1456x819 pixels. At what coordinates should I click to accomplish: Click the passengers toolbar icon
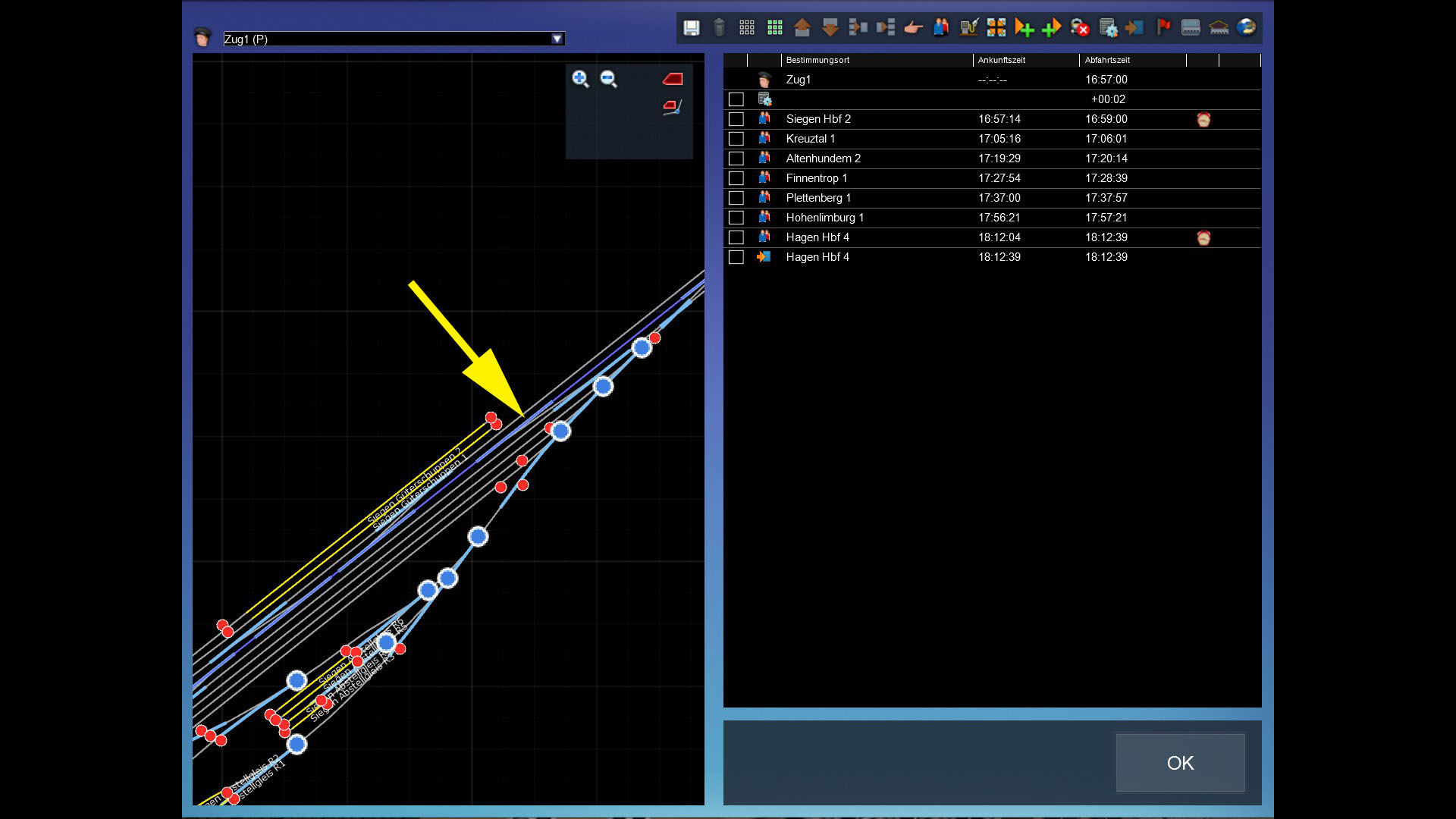[941, 28]
